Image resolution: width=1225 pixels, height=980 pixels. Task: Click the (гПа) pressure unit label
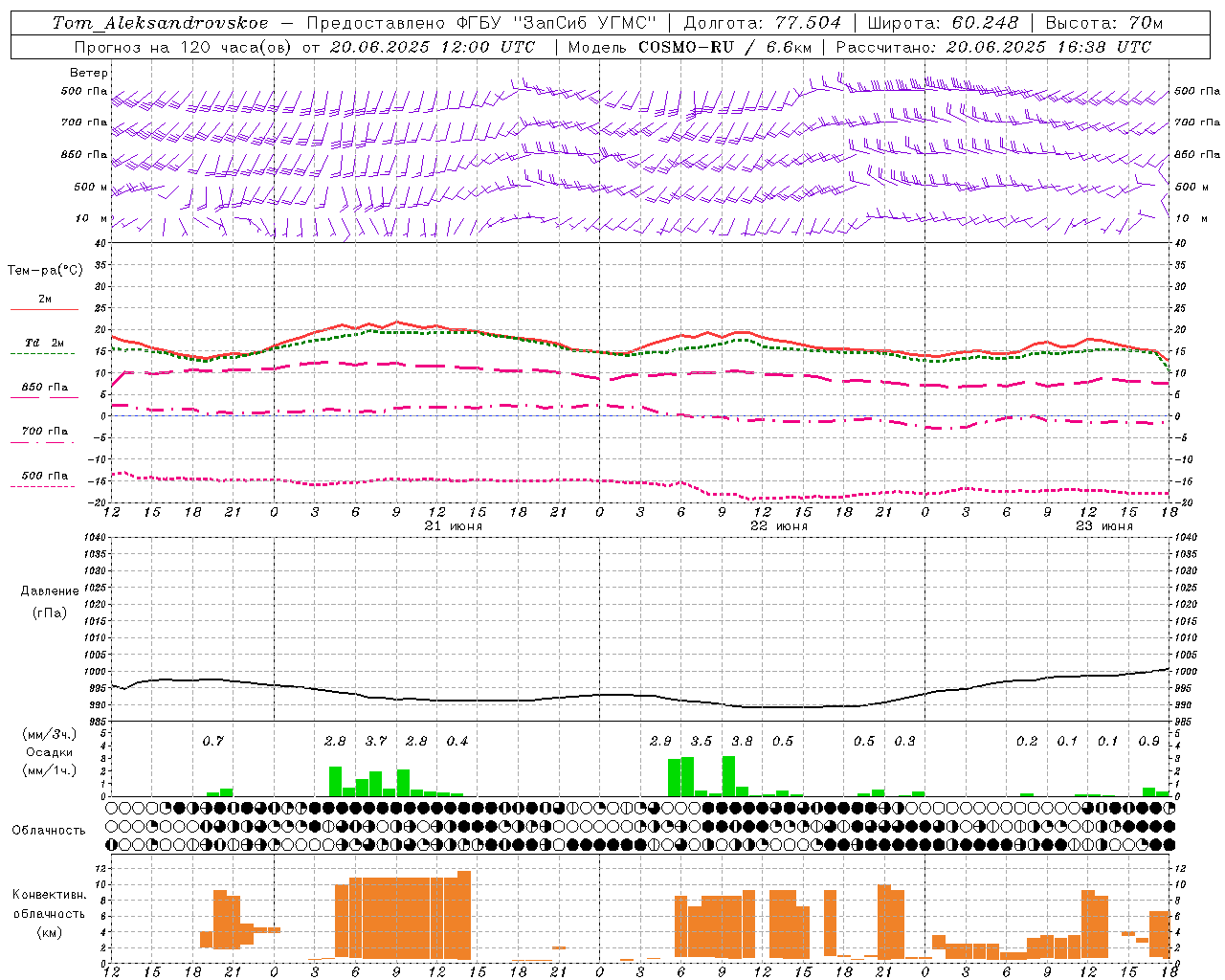coord(50,613)
